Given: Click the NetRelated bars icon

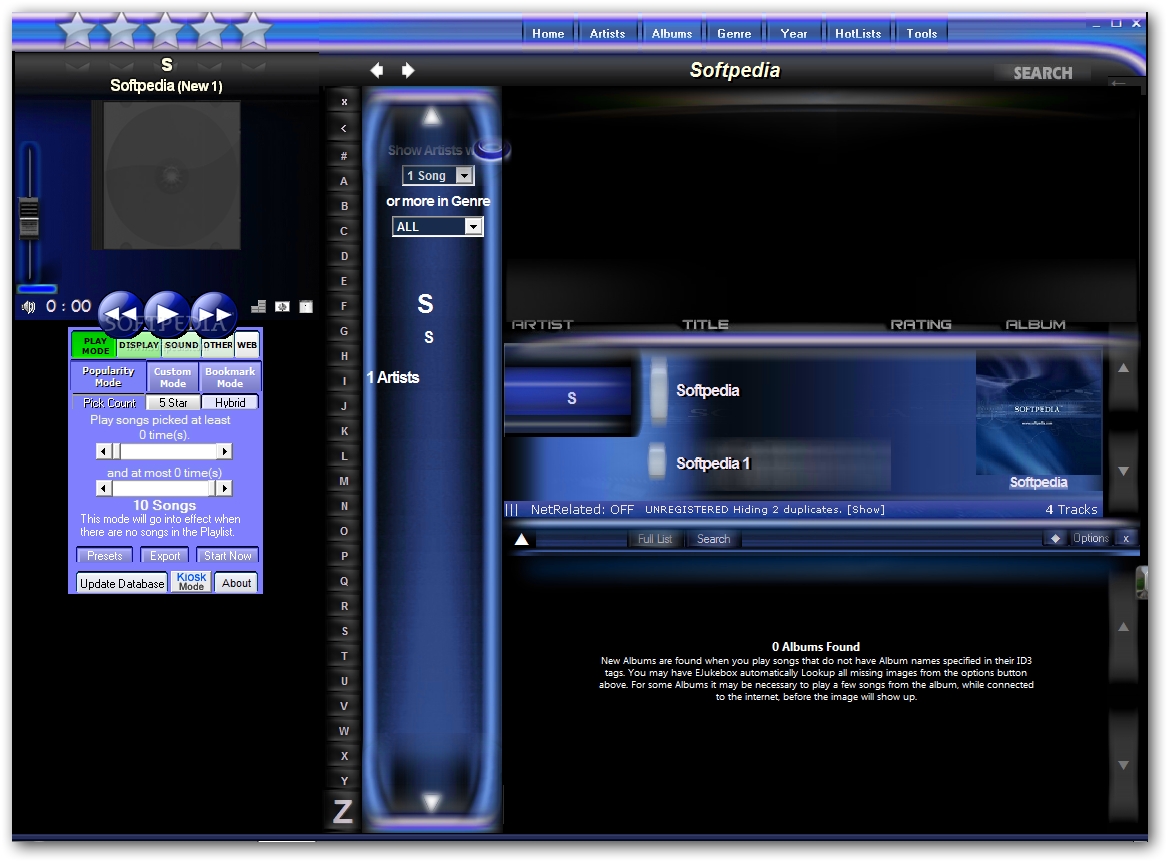Looking at the screenshot, I should 512,510.
